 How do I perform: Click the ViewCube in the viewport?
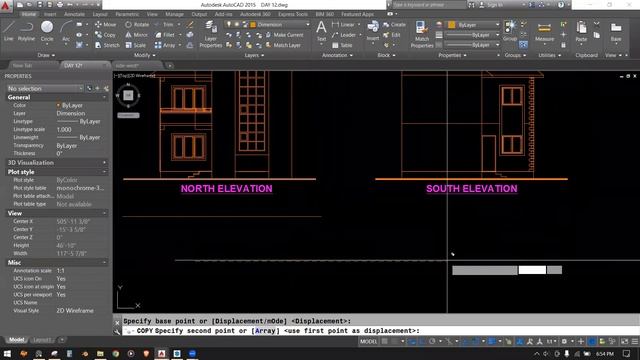coord(128,96)
